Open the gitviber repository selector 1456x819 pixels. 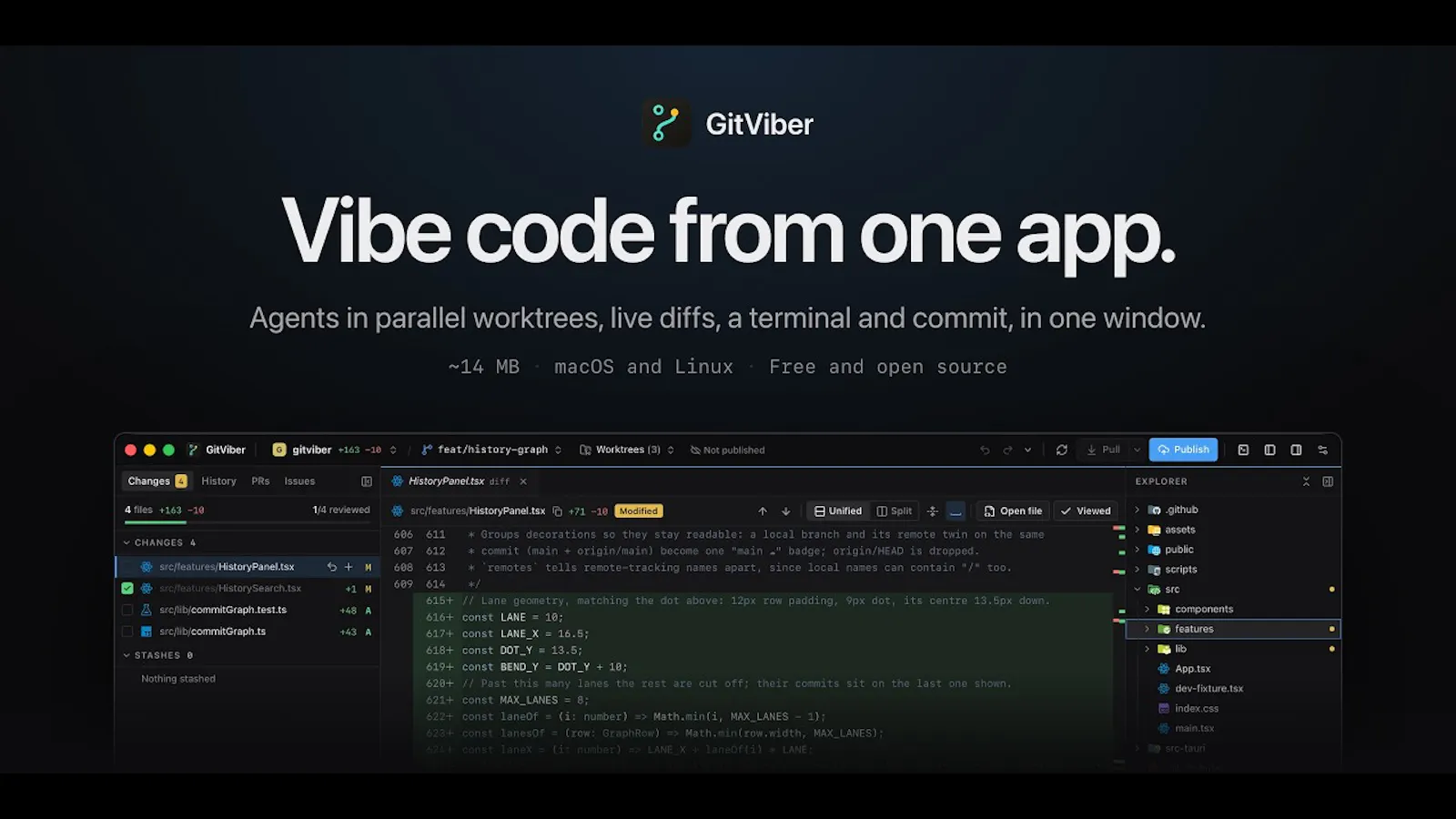335,450
